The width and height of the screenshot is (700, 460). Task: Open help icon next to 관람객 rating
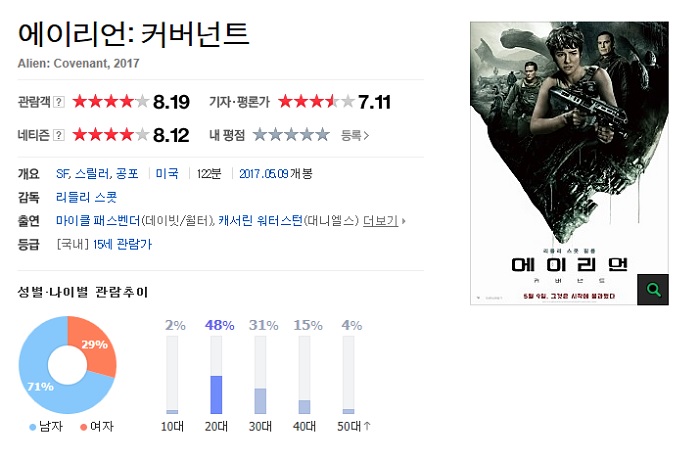click(x=58, y=102)
